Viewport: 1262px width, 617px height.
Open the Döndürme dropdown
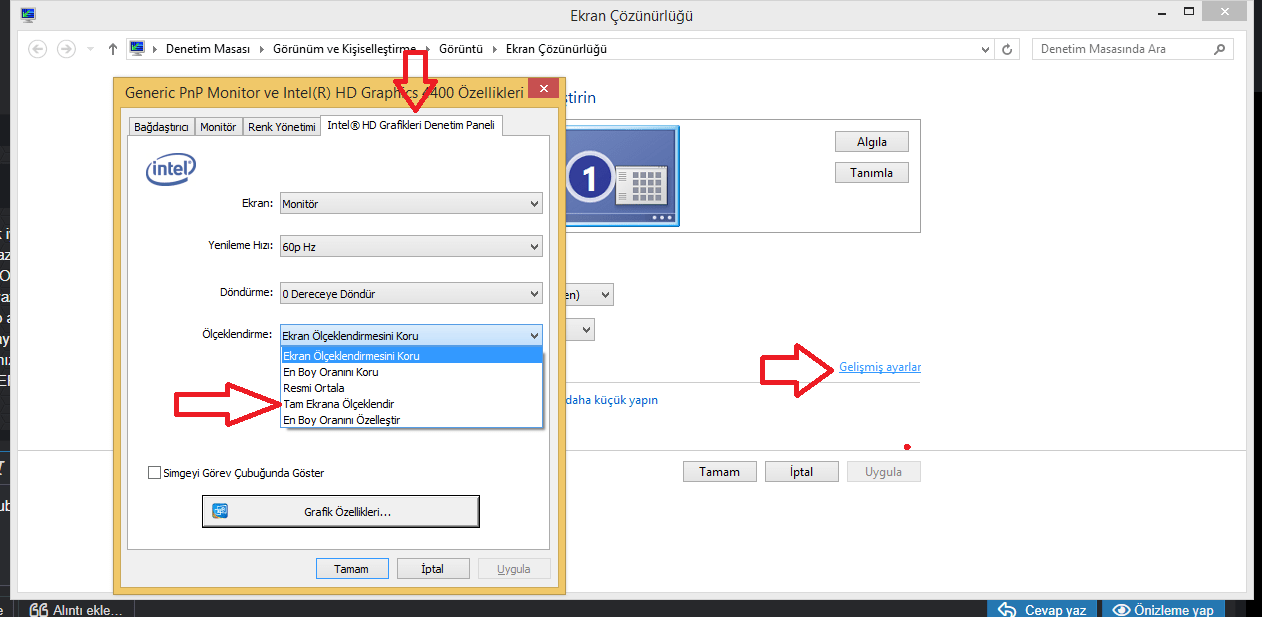(411, 294)
